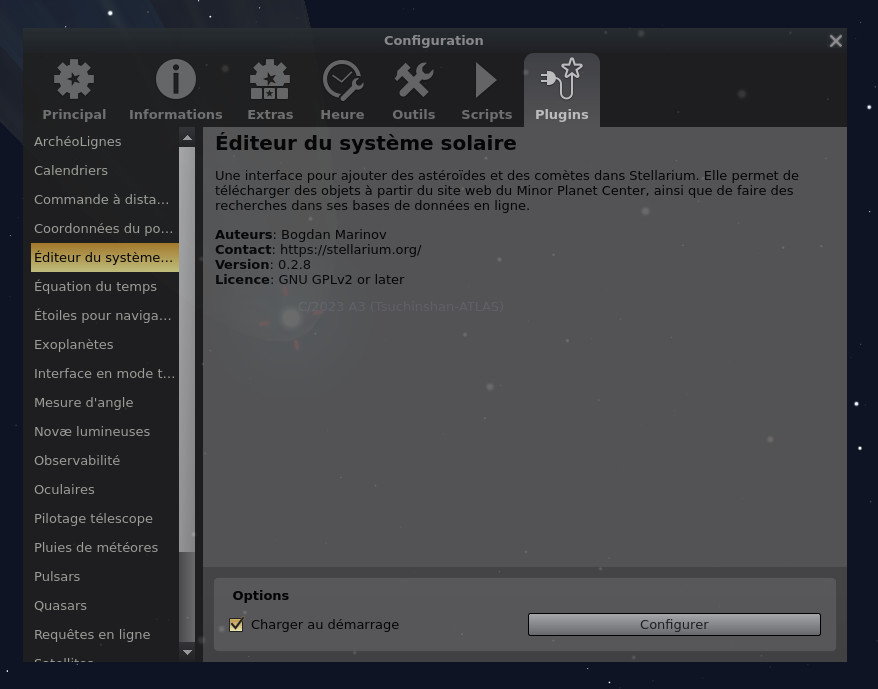Screen dimensions: 878x689
Task: Click scrollbar down arrow in plugin list
Action: coord(187,653)
